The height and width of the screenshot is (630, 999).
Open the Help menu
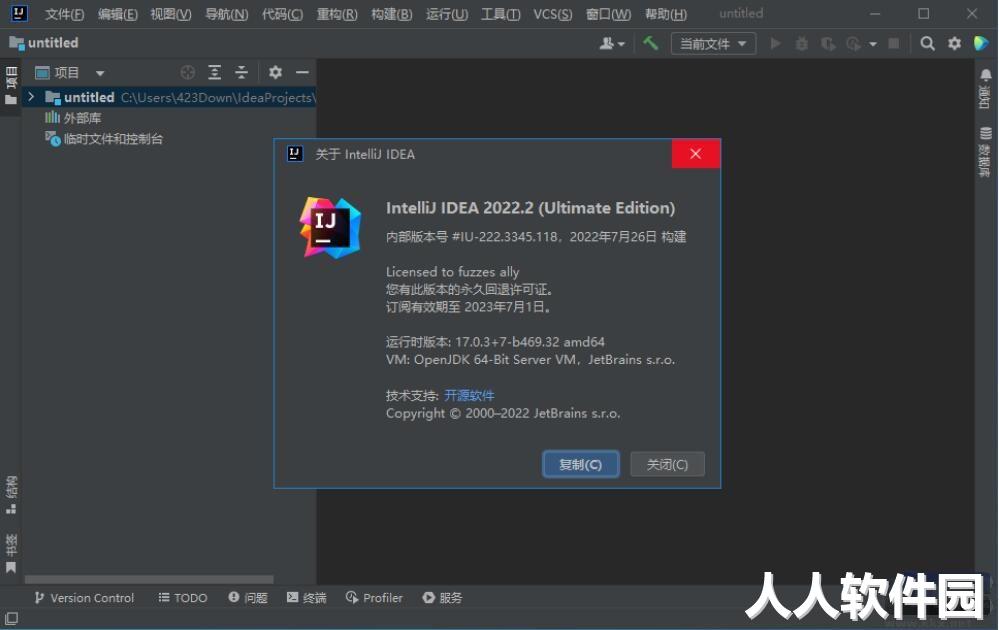pyautogui.click(x=666, y=14)
